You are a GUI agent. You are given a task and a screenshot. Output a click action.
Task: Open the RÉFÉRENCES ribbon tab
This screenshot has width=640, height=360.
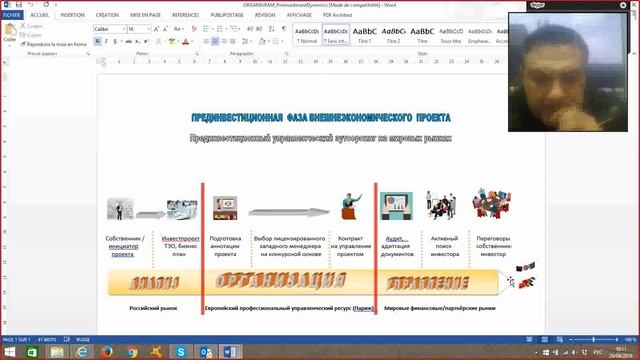(185, 15)
